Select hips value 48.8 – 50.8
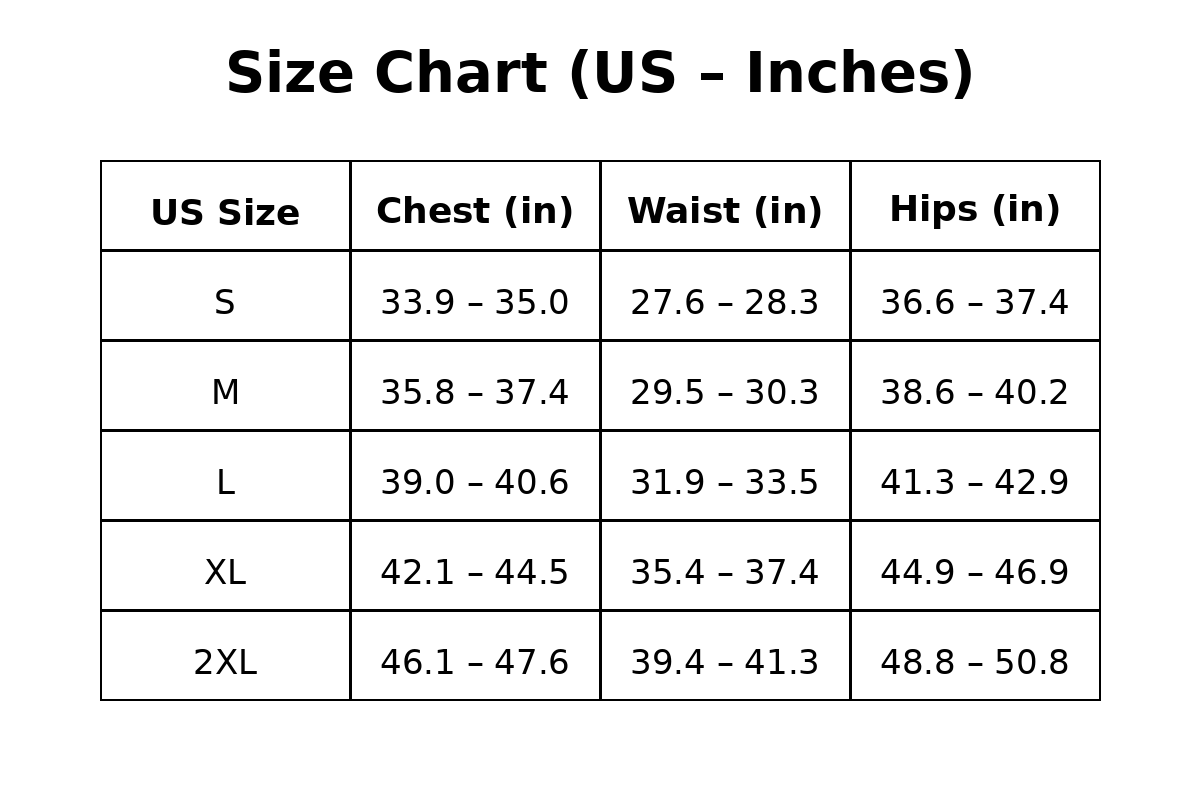This screenshot has height=792, width=1200. tap(975, 663)
